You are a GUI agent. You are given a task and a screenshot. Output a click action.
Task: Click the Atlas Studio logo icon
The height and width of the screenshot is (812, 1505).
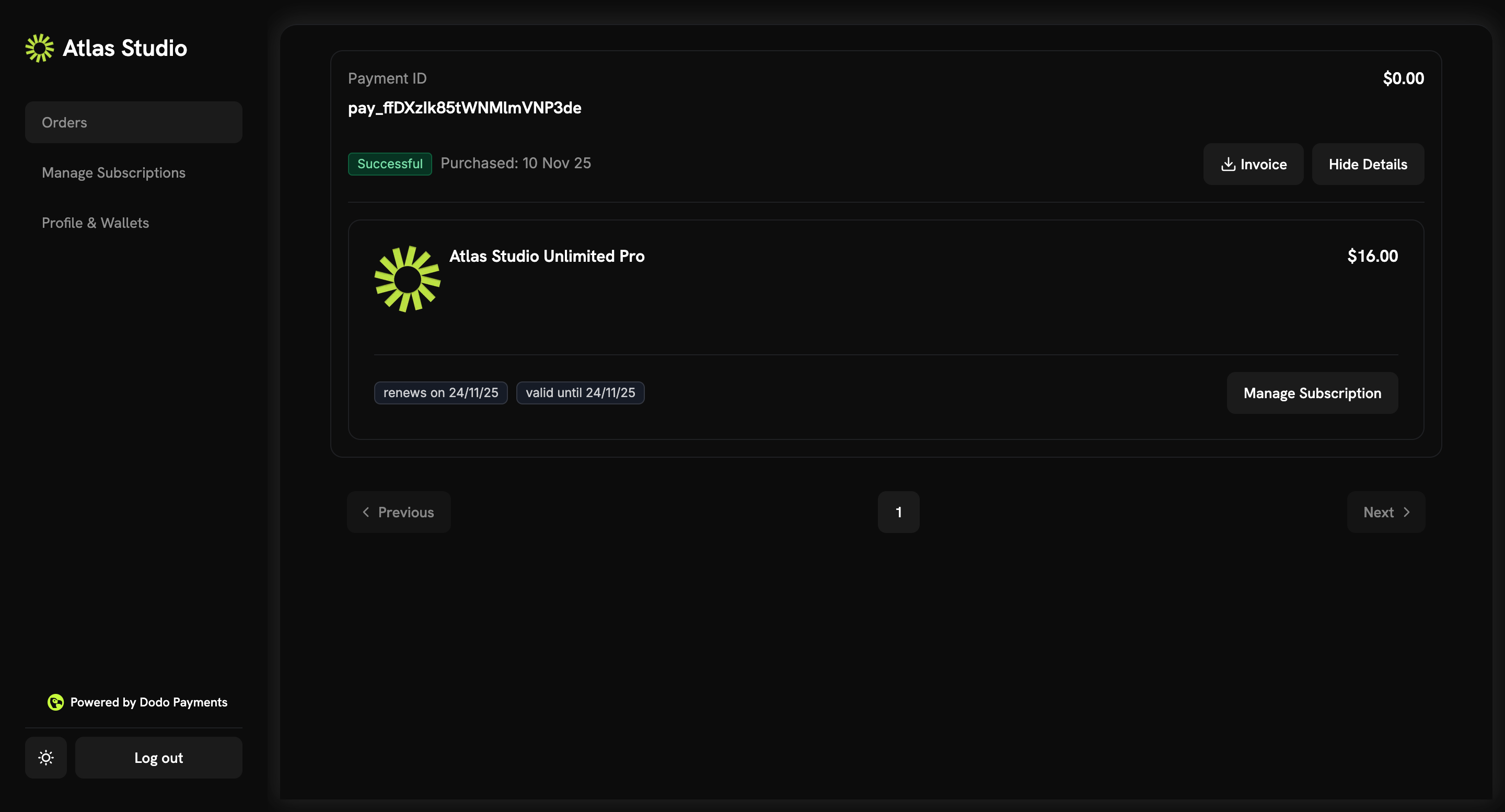(x=39, y=48)
